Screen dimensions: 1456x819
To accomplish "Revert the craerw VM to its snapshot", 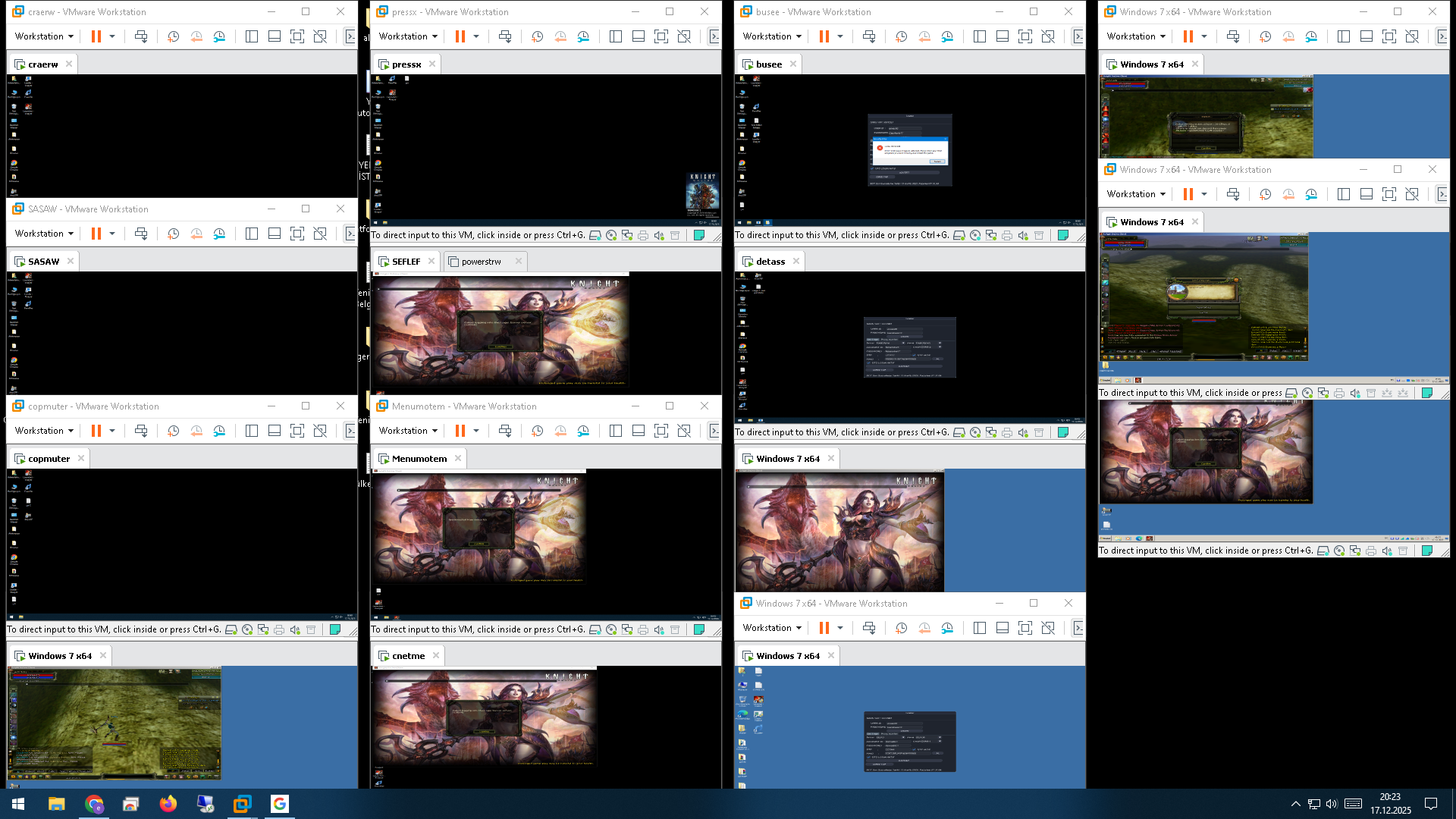I will pyautogui.click(x=196, y=36).
